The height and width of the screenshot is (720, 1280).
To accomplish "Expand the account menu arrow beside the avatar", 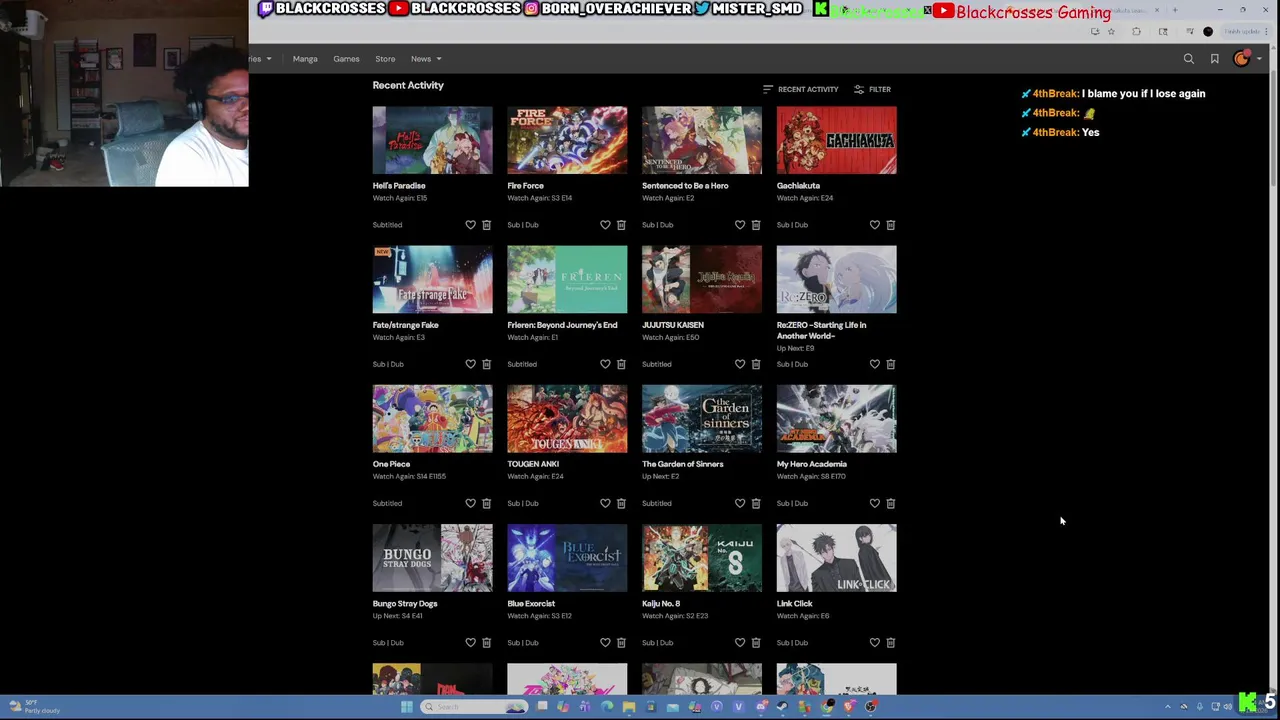I will point(1259,59).
